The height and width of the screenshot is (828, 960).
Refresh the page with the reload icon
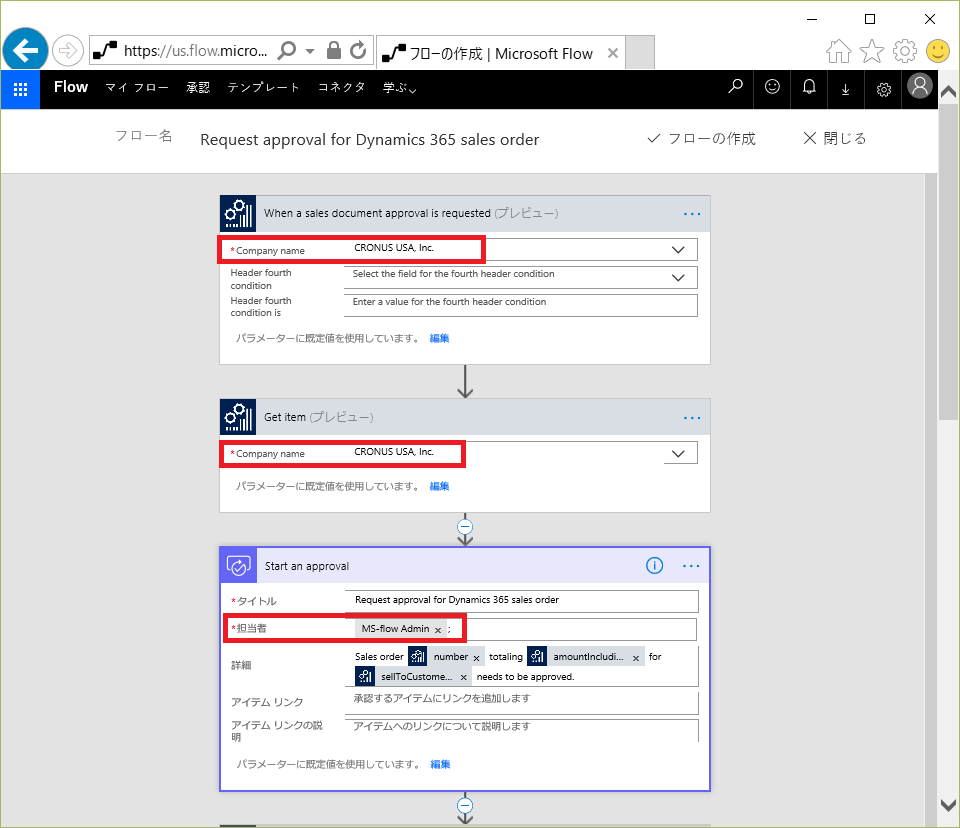coord(358,50)
